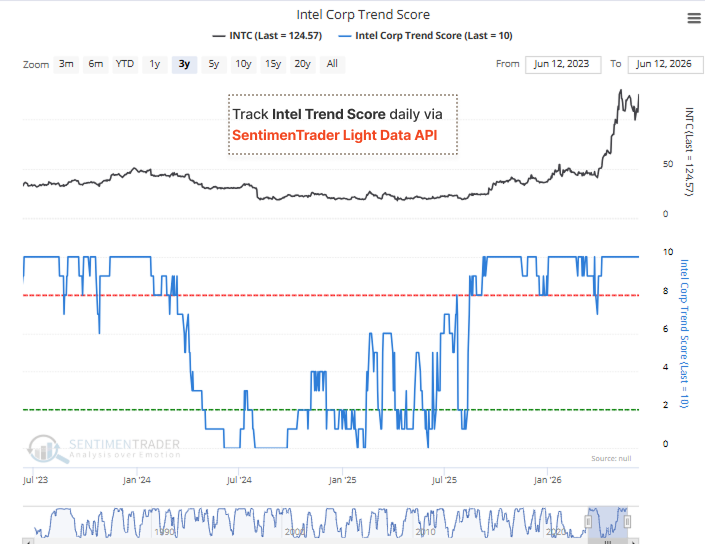
Task: Set zoom range to 3m
Action: [66, 64]
